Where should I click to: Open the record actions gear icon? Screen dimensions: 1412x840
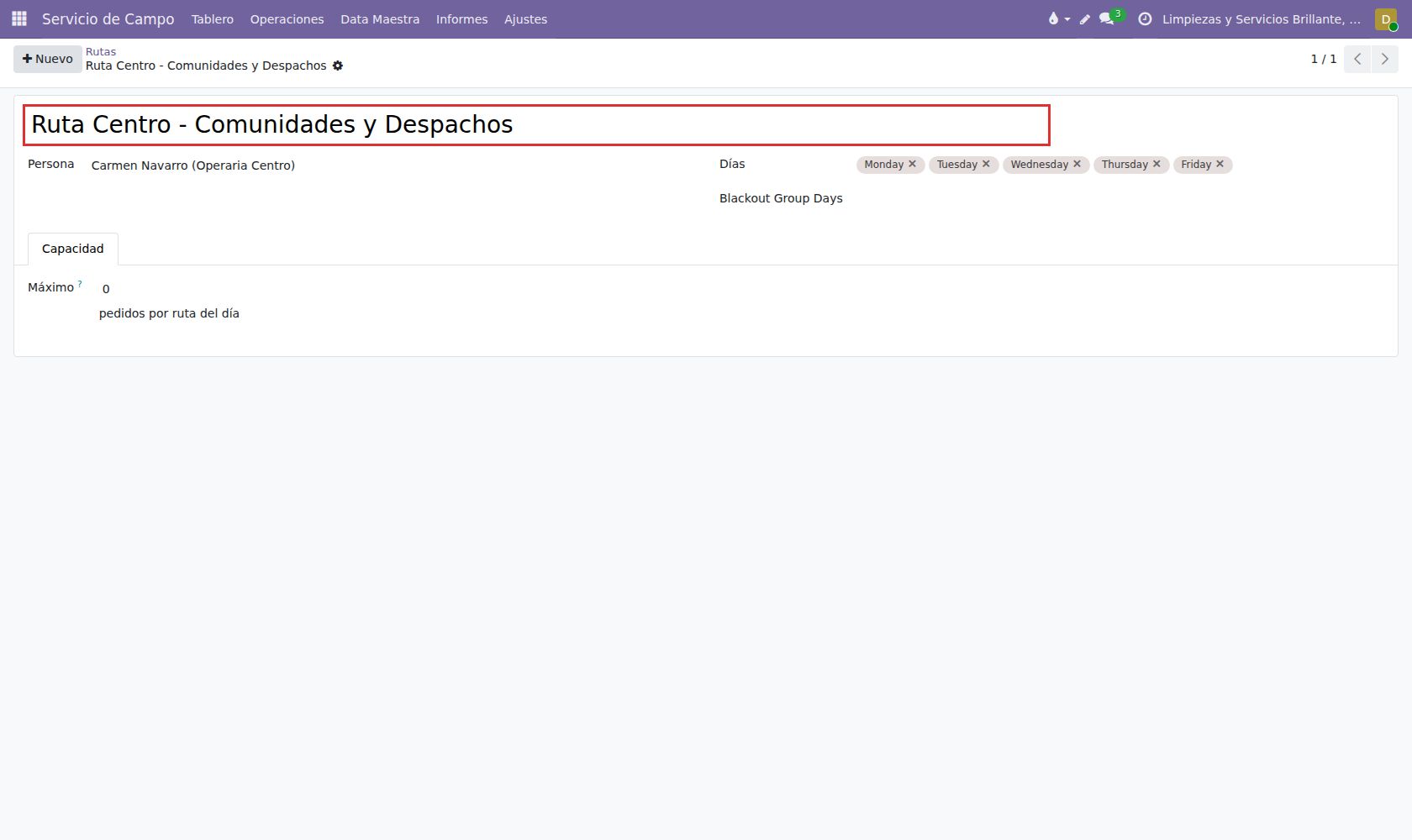pyautogui.click(x=338, y=66)
